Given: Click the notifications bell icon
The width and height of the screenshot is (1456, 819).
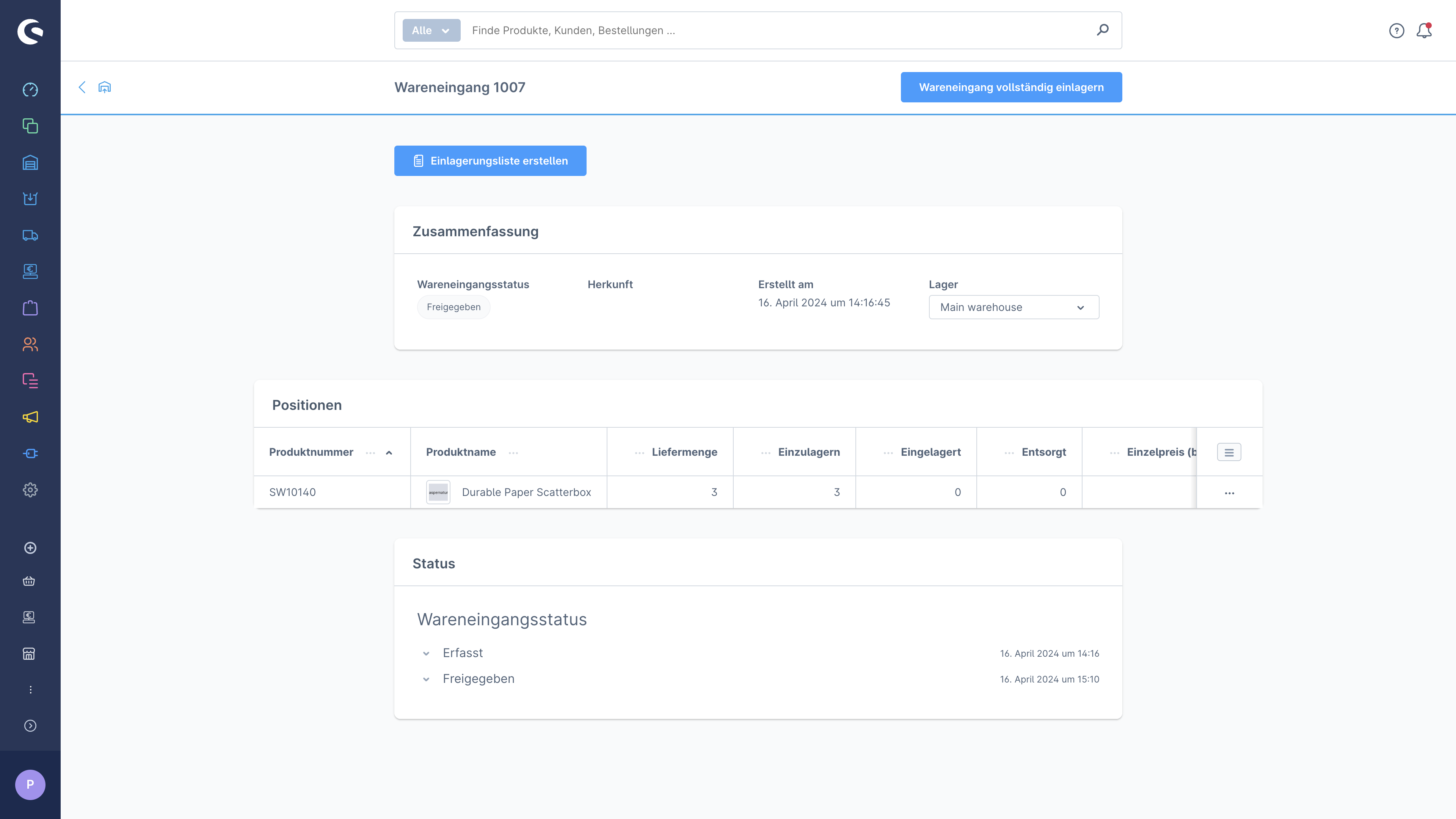Looking at the screenshot, I should tap(1424, 30).
